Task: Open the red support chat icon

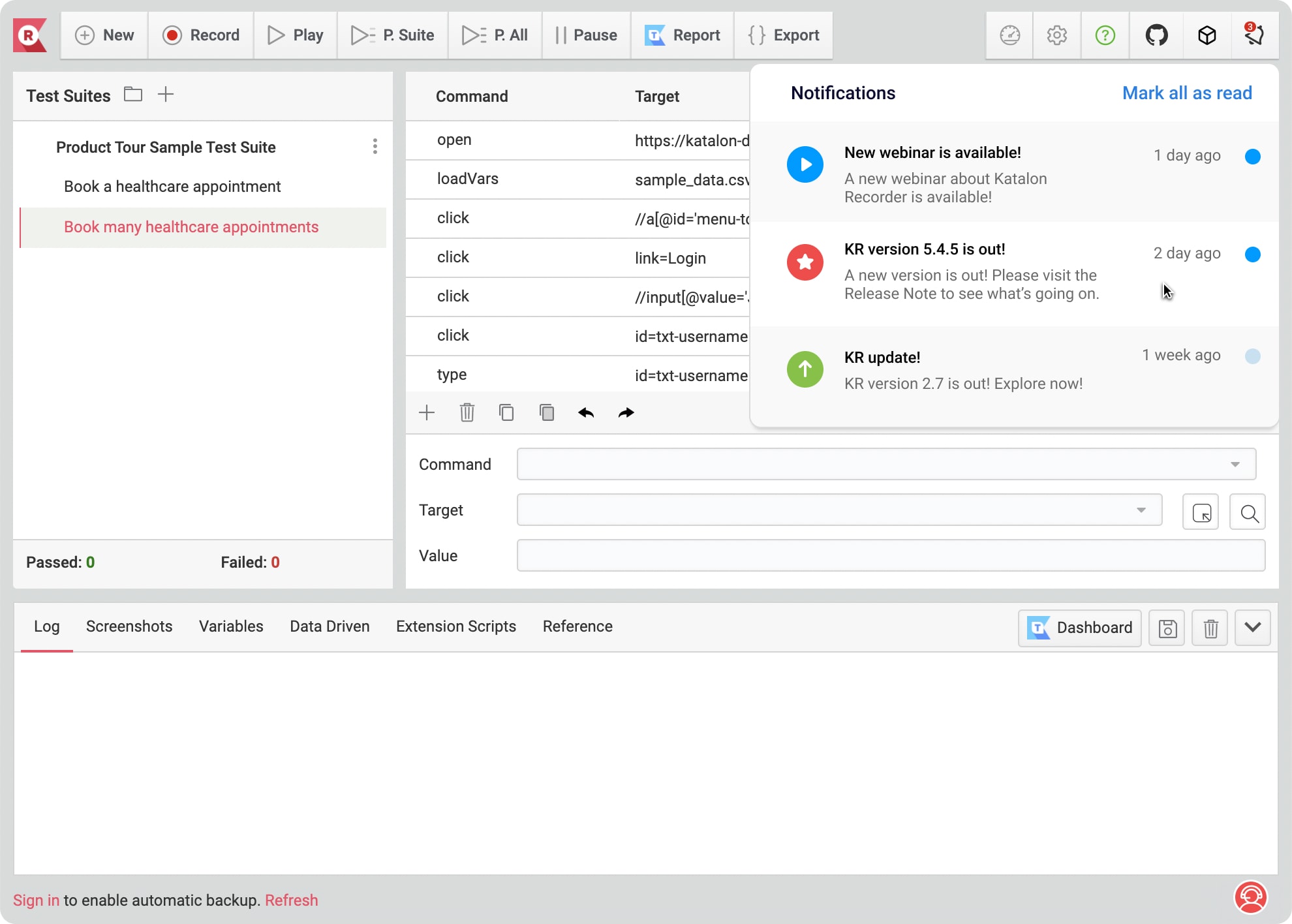Action: pyautogui.click(x=1251, y=897)
